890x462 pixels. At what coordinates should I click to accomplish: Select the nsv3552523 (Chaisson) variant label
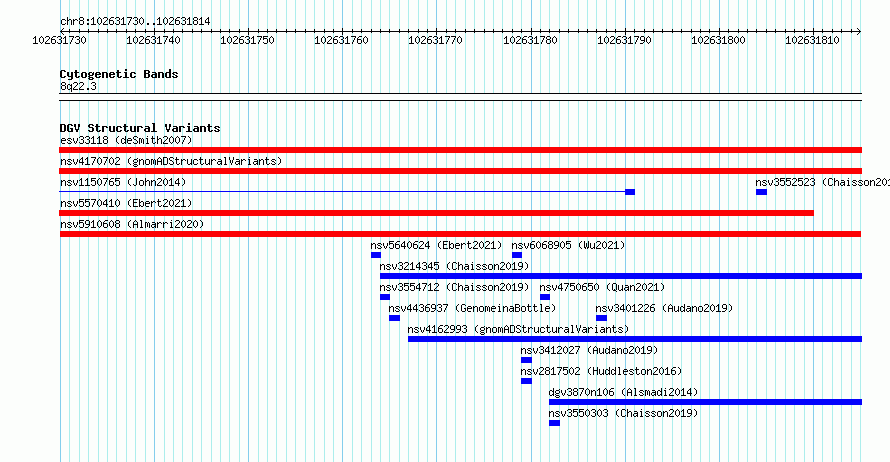click(x=822, y=182)
